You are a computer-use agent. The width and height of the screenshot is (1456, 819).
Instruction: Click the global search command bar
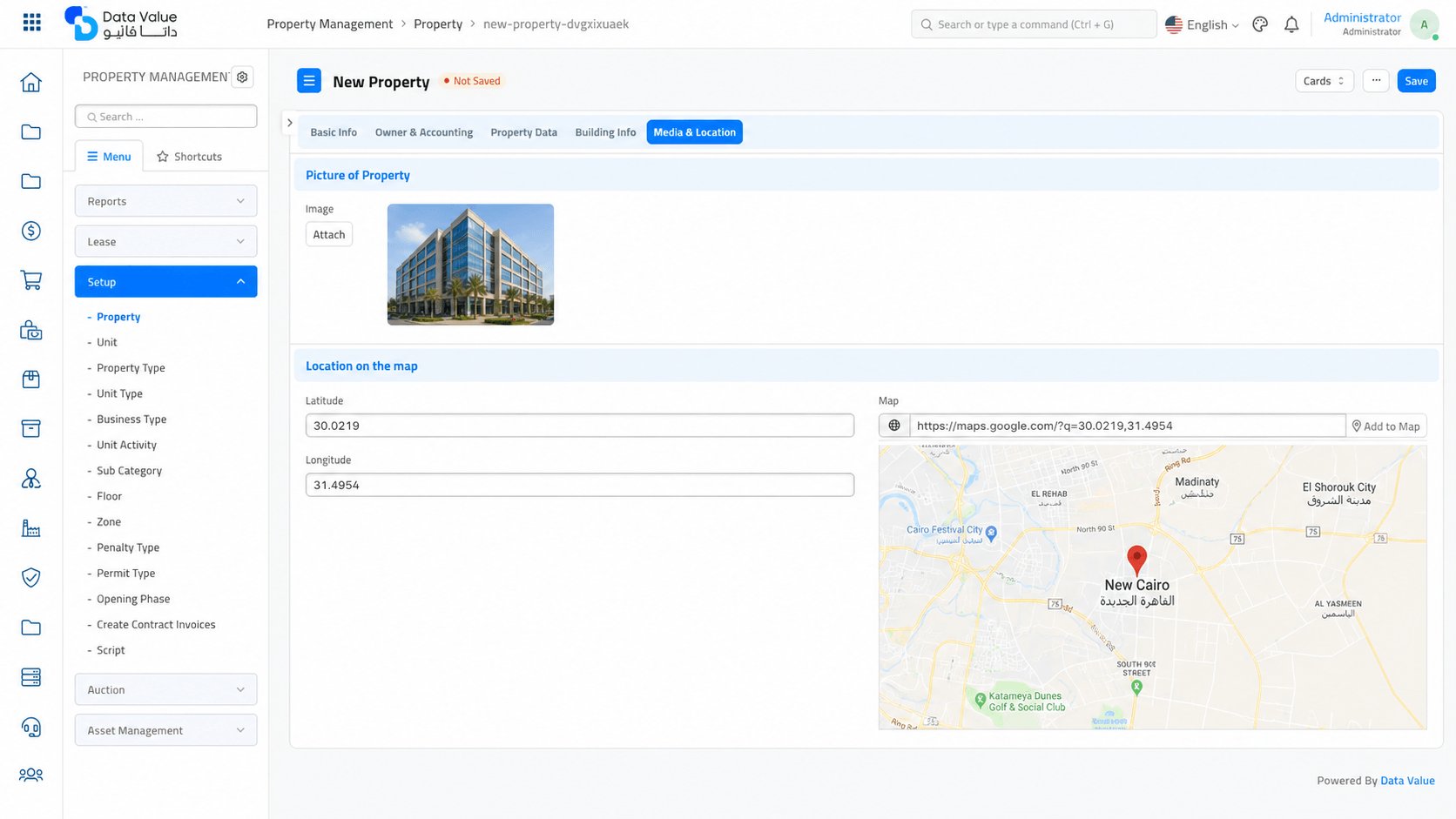1034,24
